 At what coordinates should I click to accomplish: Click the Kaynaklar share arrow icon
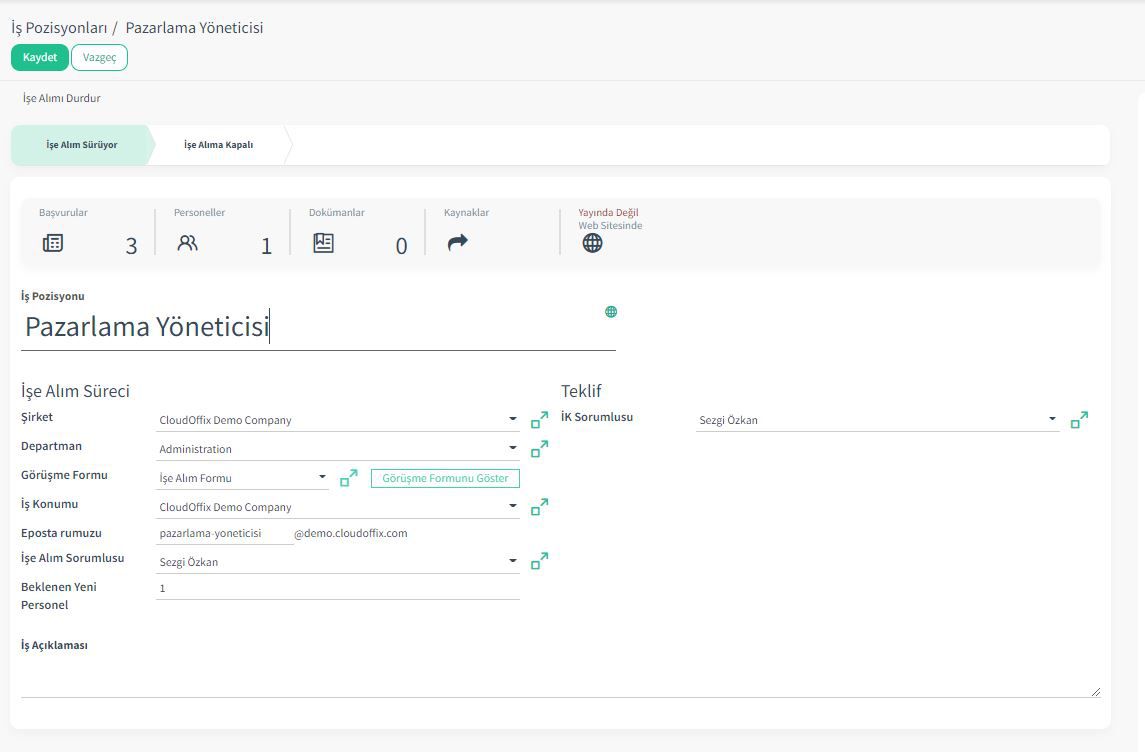pyautogui.click(x=458, y=242)
